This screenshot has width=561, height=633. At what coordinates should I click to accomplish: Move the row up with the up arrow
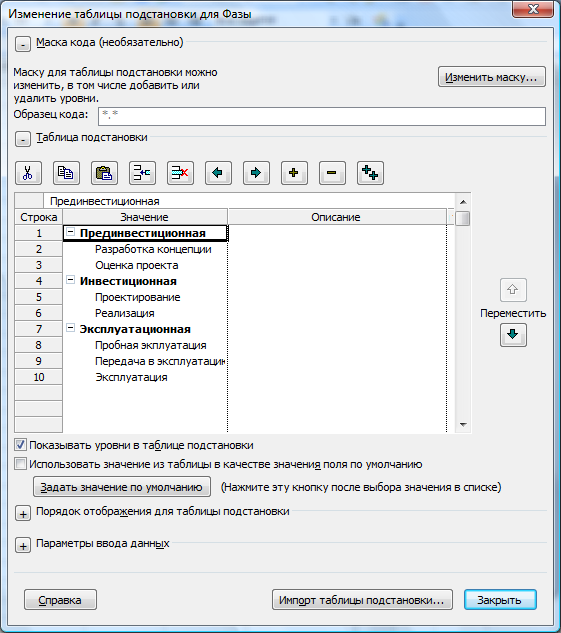pyautogui.click(x=513, y=290)
